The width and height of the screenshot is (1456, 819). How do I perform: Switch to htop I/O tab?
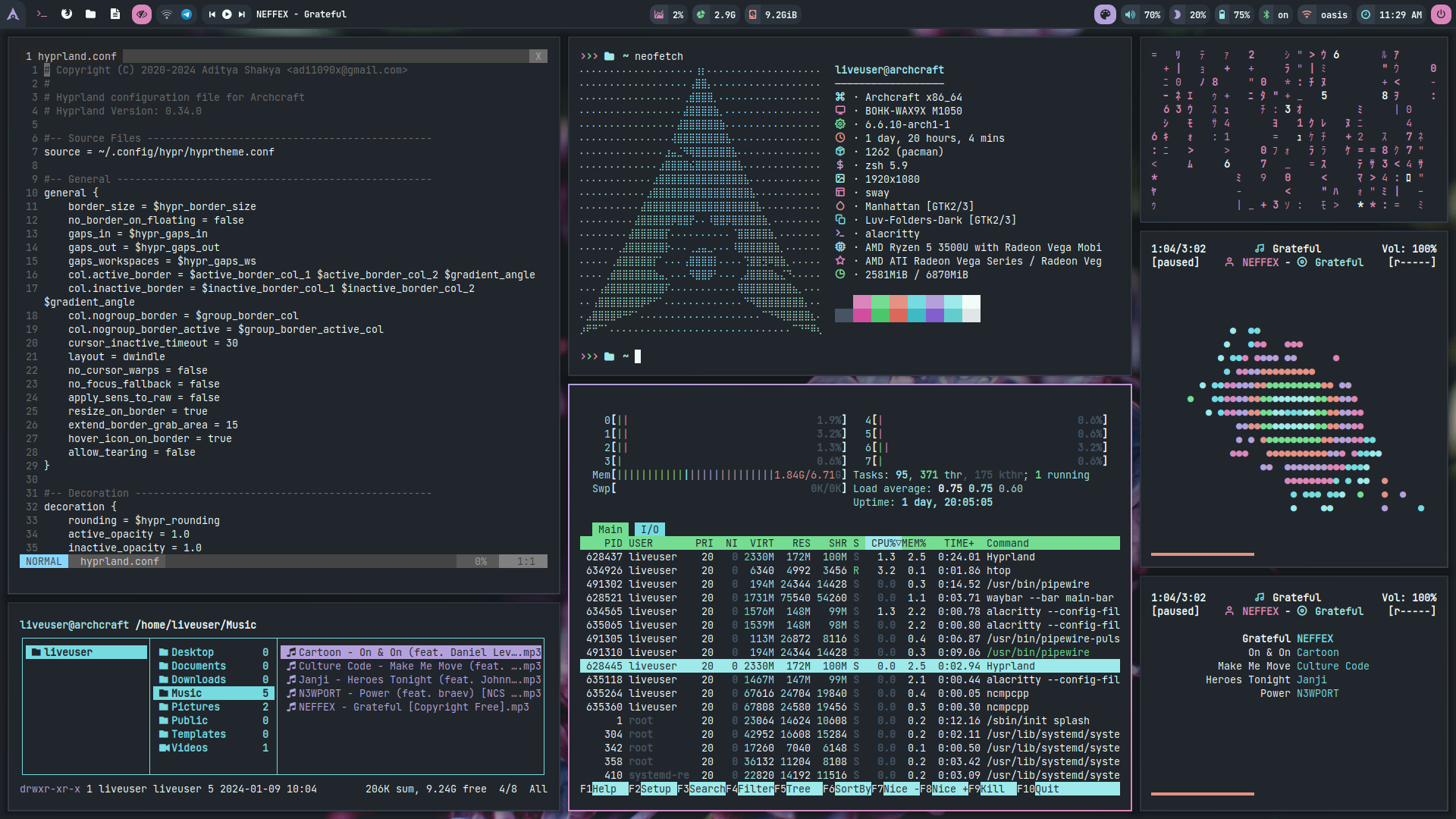click(x=650, y=529)
